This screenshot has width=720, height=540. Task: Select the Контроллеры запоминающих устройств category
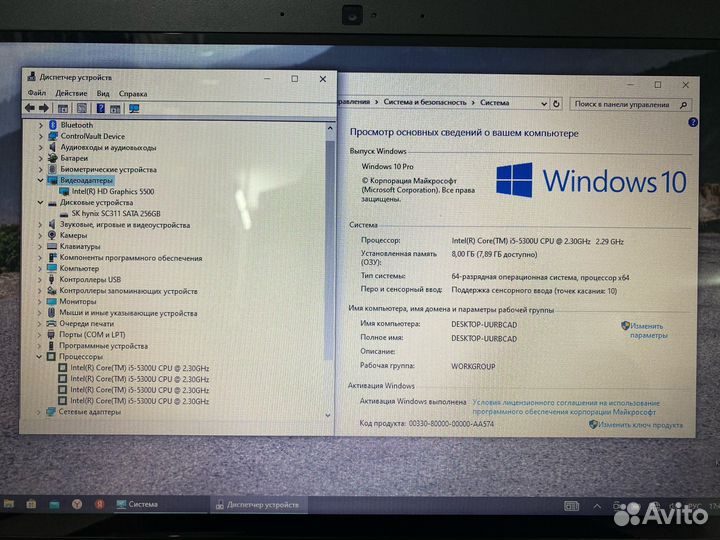coord(128,291)
